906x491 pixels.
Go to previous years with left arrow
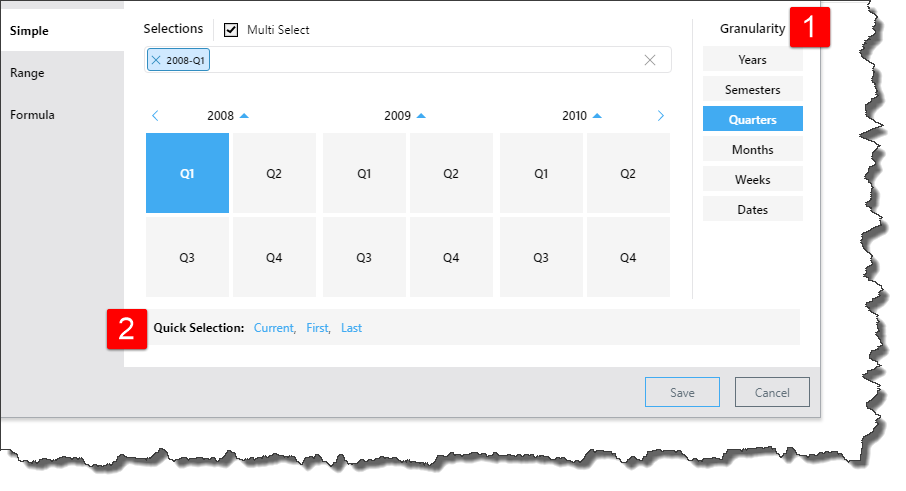pos(155,116)
